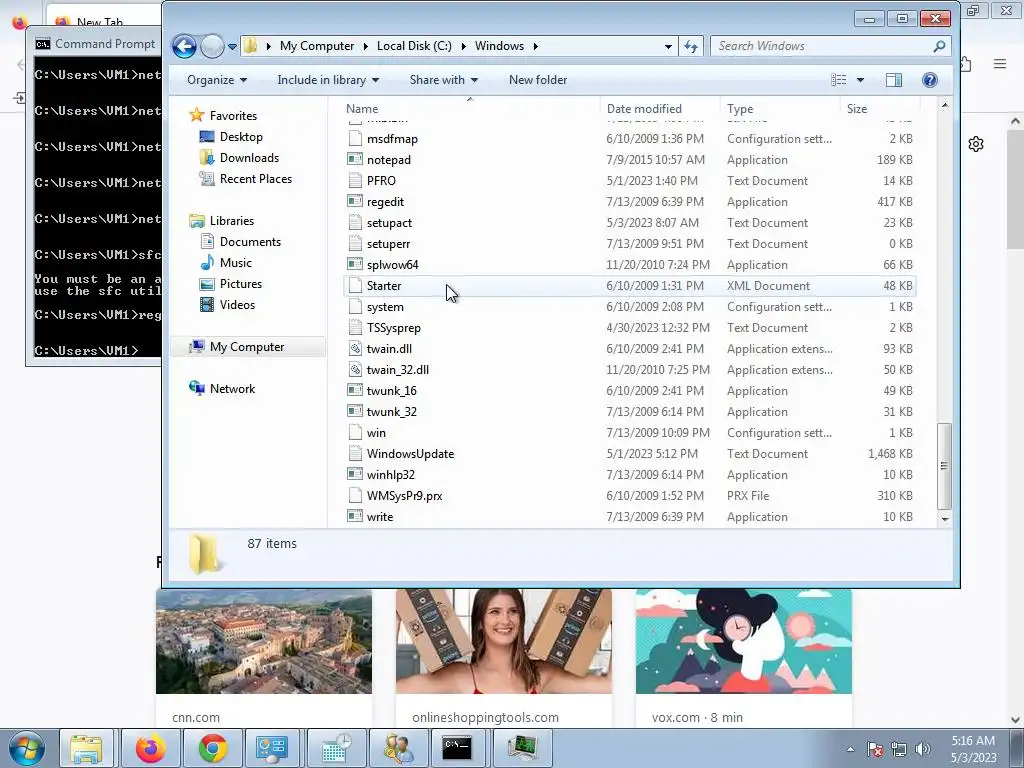Select Libraries in the navigation pane
This screenshot has height=768, width=1024.
pos(231,221)
